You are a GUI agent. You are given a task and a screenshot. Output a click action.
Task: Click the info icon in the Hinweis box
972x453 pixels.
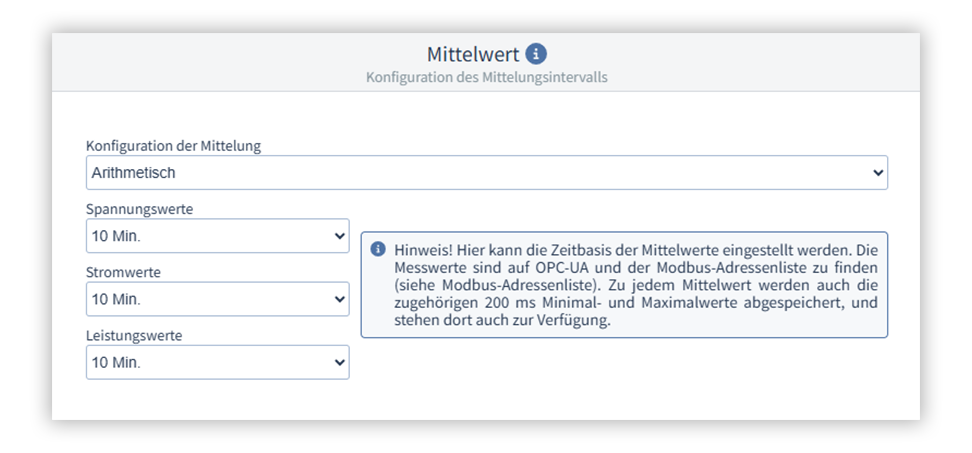(x=378, y=249)
